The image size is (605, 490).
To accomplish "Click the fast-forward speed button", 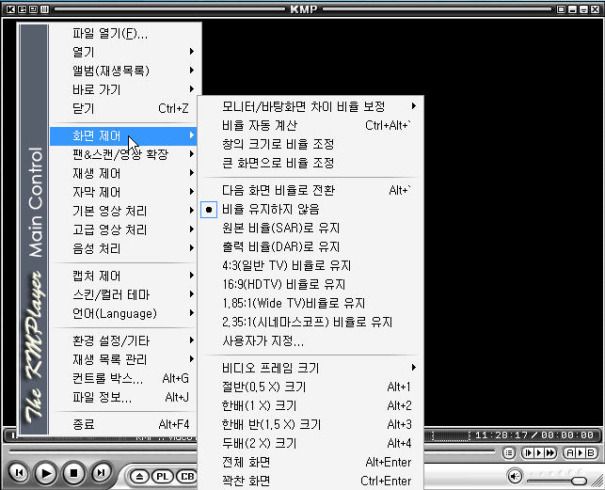I will [550, 453].
